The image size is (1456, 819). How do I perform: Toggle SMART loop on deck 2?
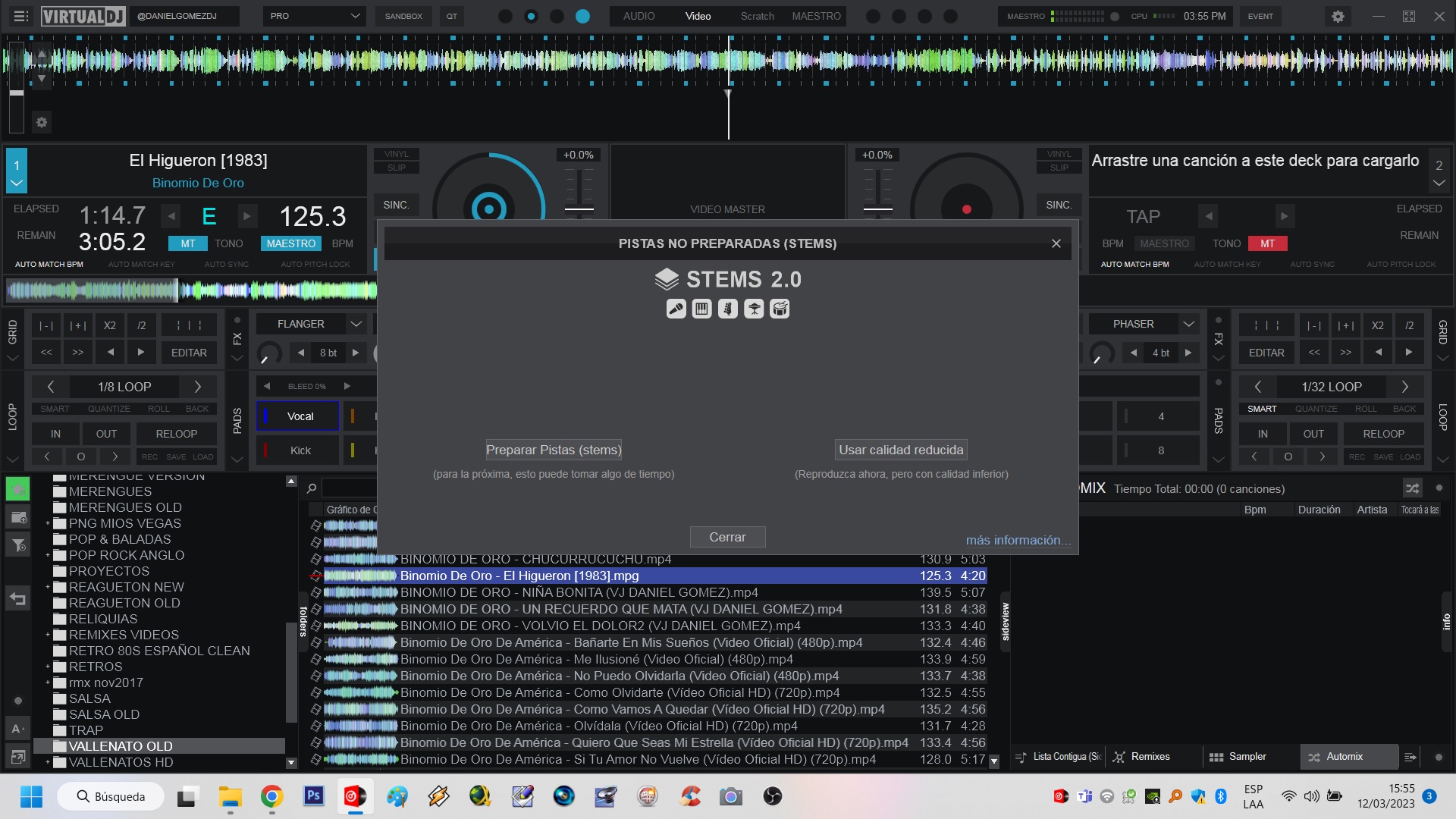coord(1262,409)
